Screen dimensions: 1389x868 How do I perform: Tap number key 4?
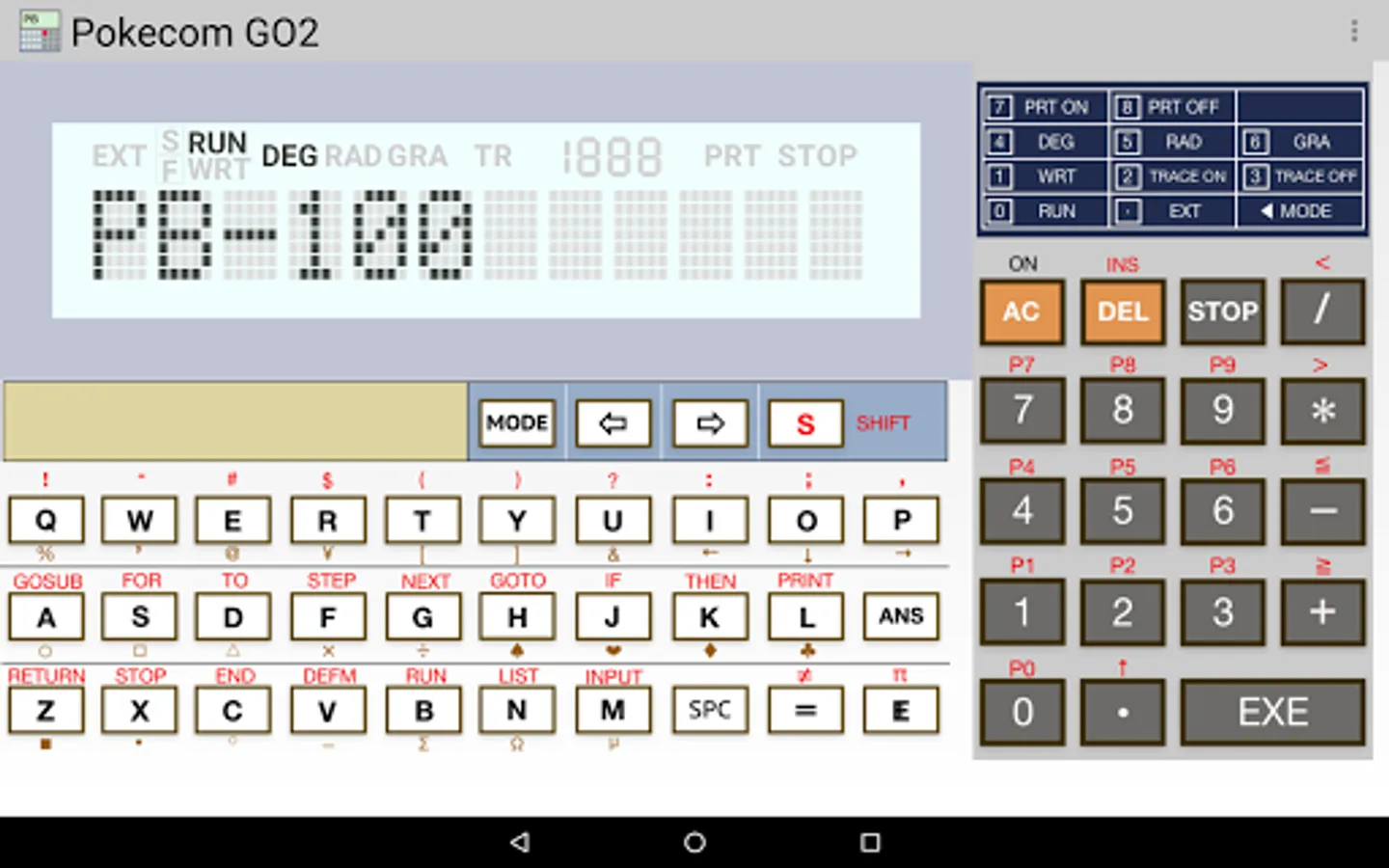pyautogui.click(x=1022, y=511)
